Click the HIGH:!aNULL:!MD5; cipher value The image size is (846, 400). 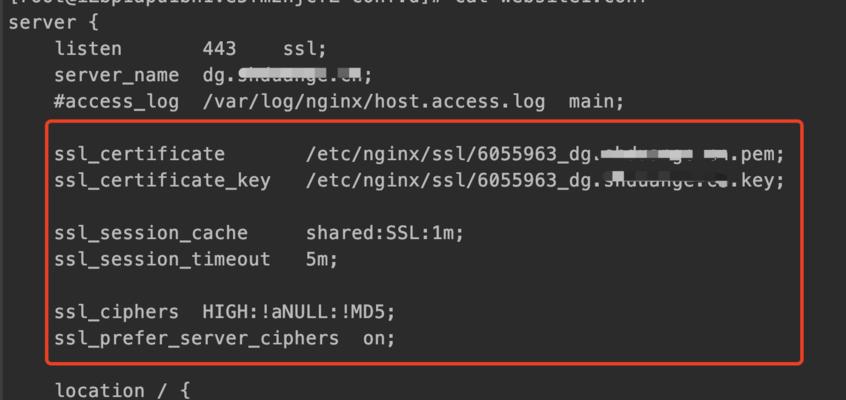tap(299, 313)
